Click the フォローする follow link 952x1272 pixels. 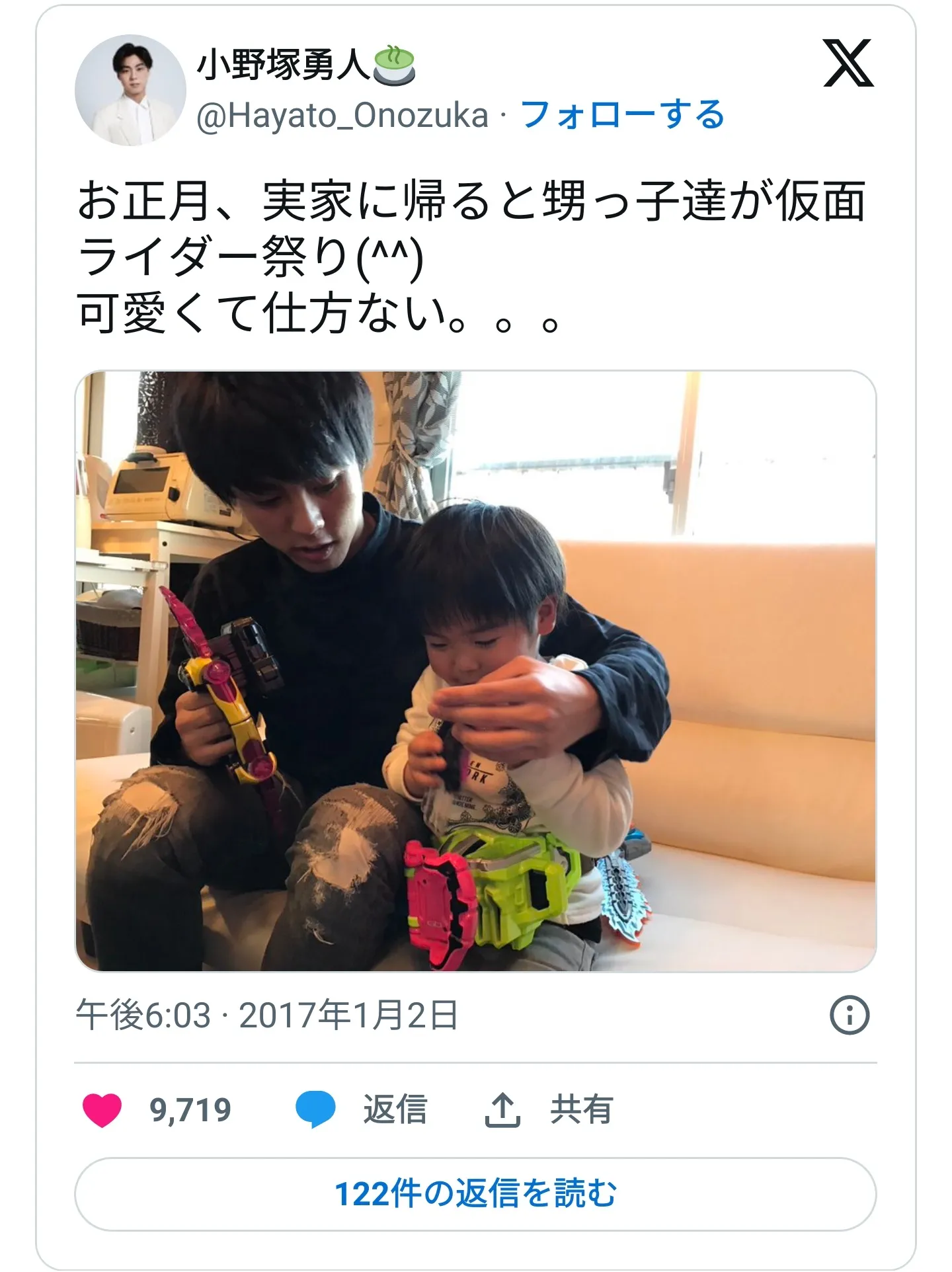click(622, 115)
